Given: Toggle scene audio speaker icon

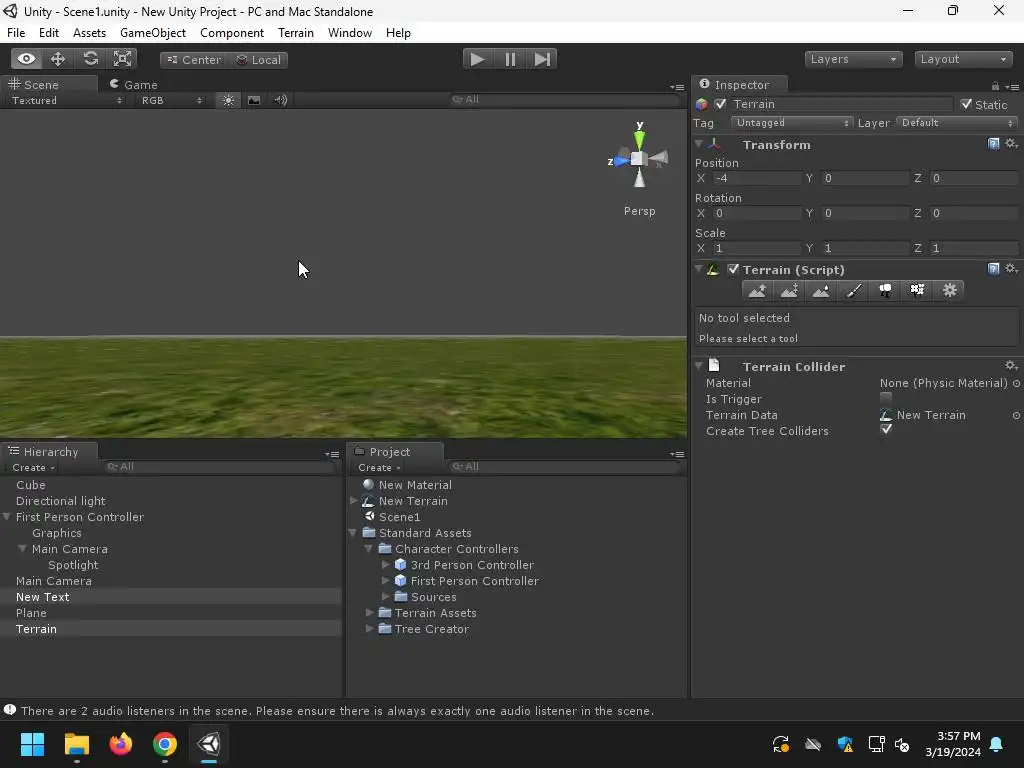Looking at the screenshot, I should tap(280, 100).
